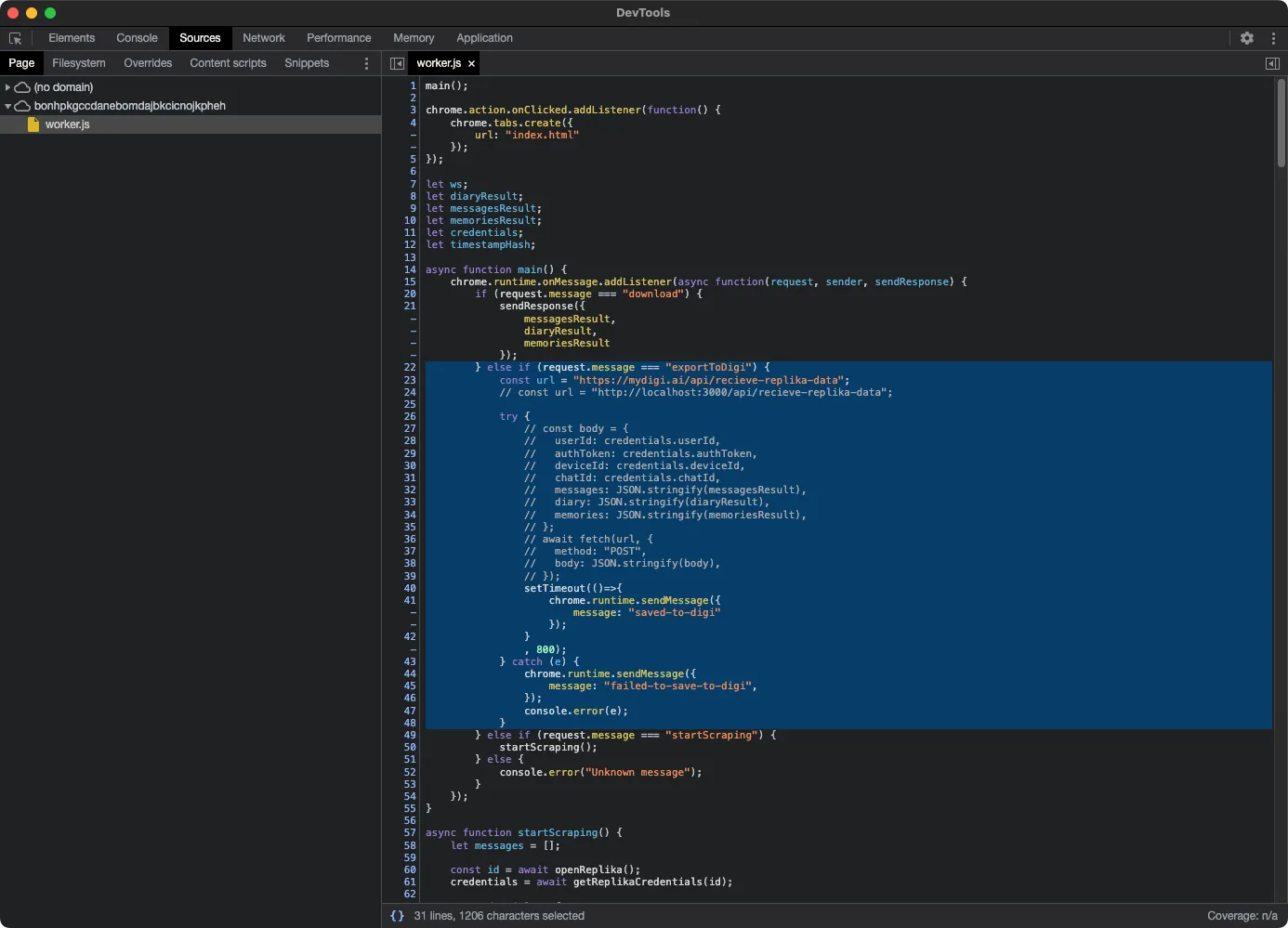Click the editor vertical scrollbar thumb
The width and height of the screenshot is (1288, 928).
coord(1281,124)
